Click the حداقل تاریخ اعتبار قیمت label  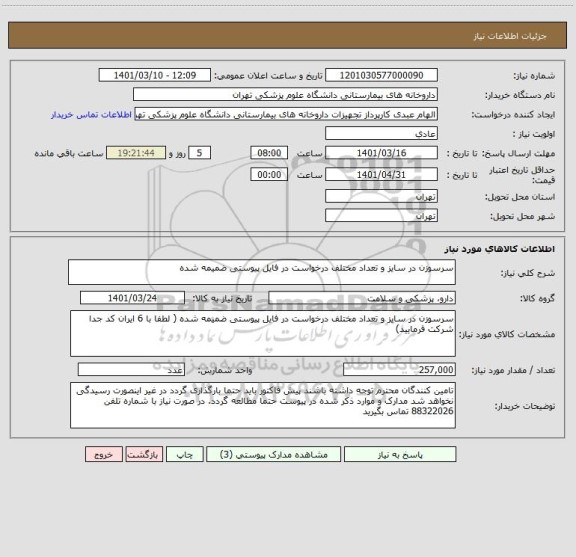coord(522,175)
